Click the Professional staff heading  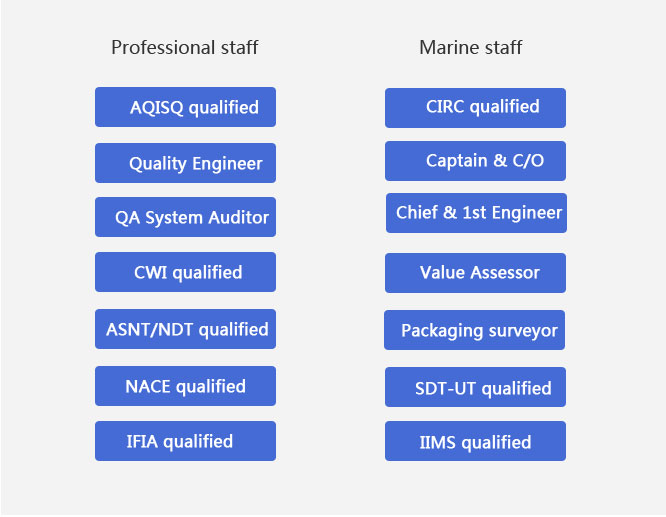pyautogui.click(x=185, y=47)
